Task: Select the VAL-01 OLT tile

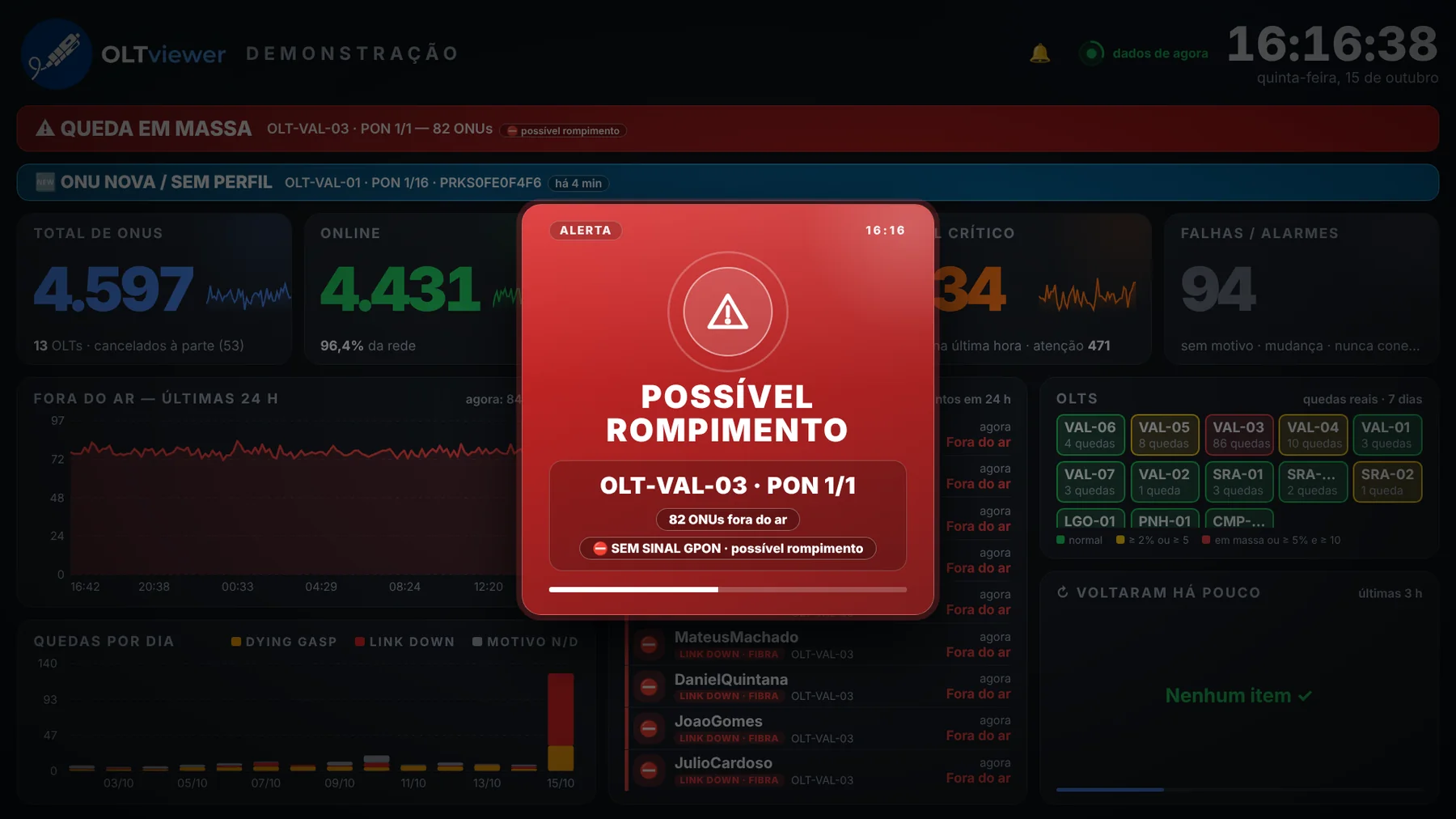Action: tap(1387, 435)
